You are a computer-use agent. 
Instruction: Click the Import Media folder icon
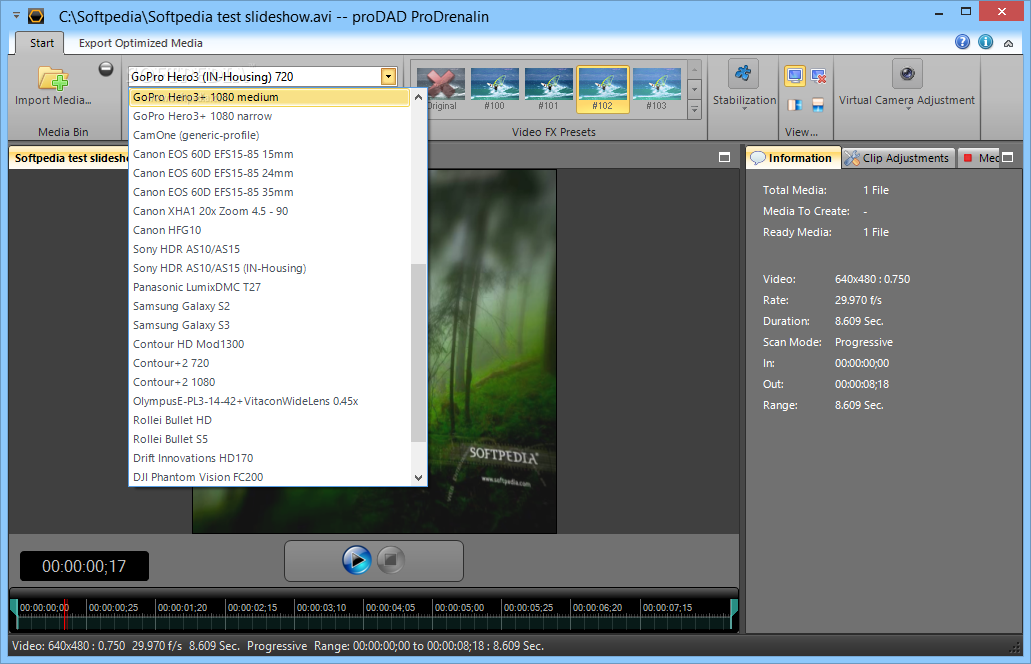(53, 78)
